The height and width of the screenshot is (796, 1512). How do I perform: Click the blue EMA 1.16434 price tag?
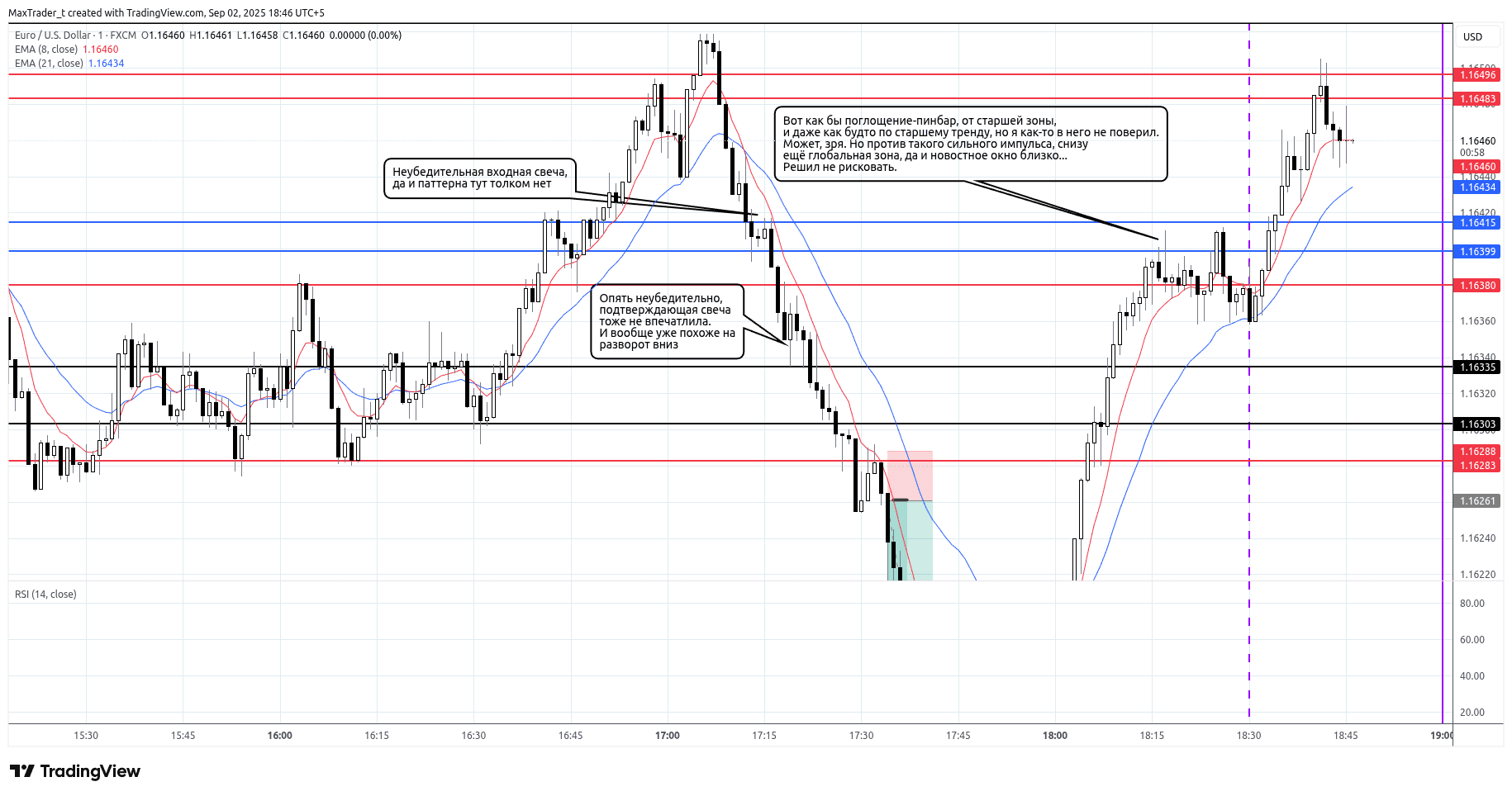pyautogui.click(x=1477, y=187)
